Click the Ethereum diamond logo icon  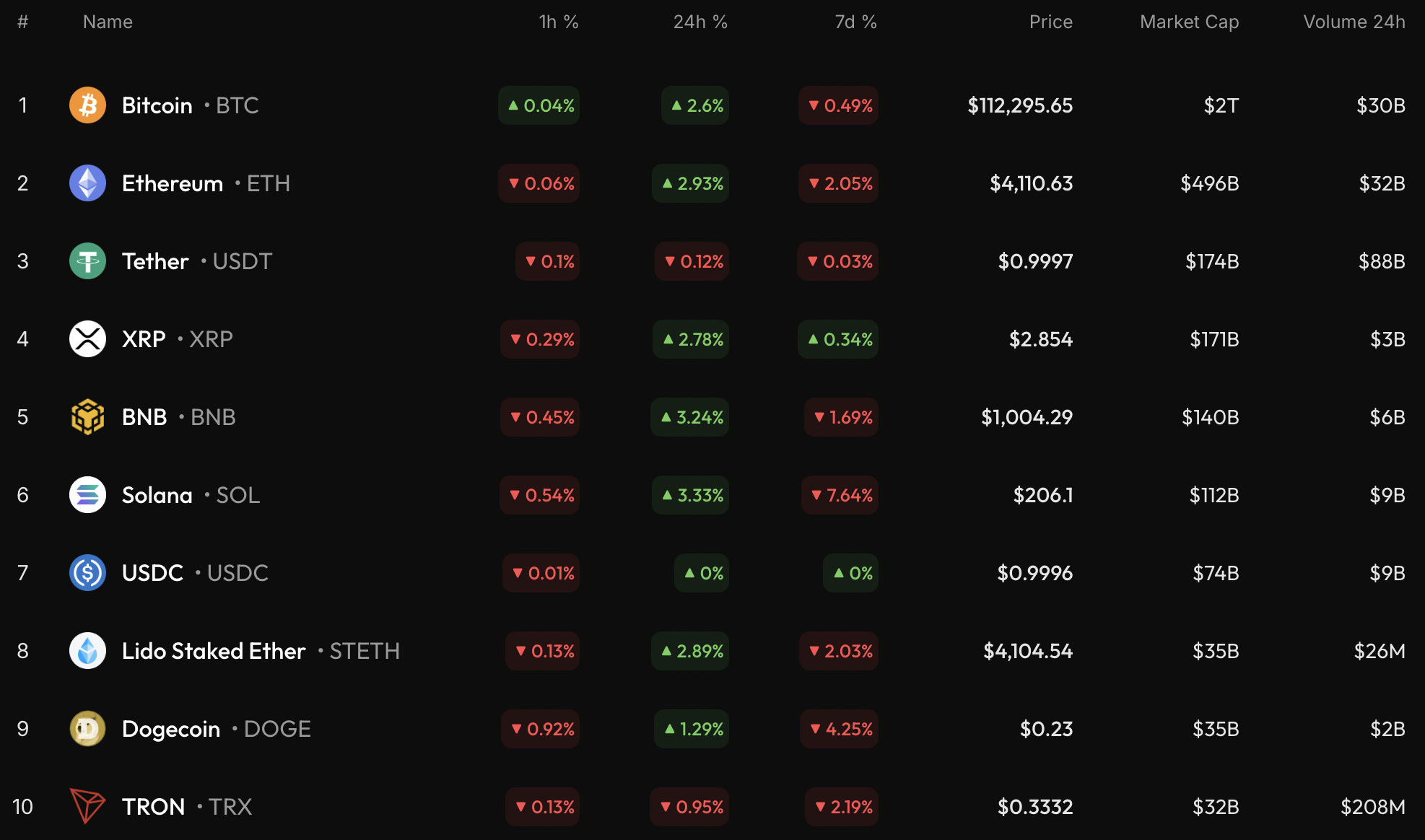[87, 183]
